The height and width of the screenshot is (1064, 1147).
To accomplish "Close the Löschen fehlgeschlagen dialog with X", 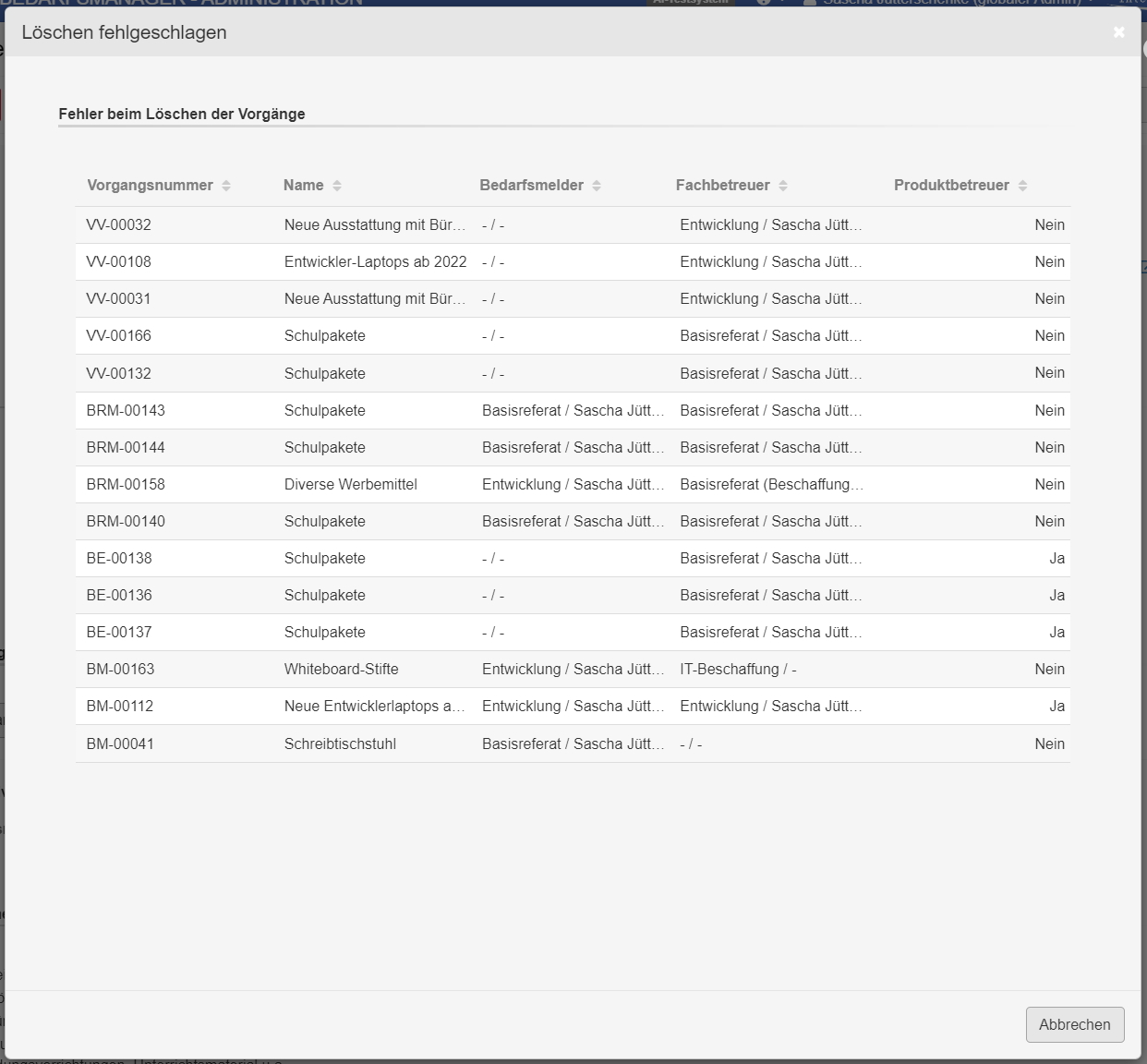I will coord(1118,32).
